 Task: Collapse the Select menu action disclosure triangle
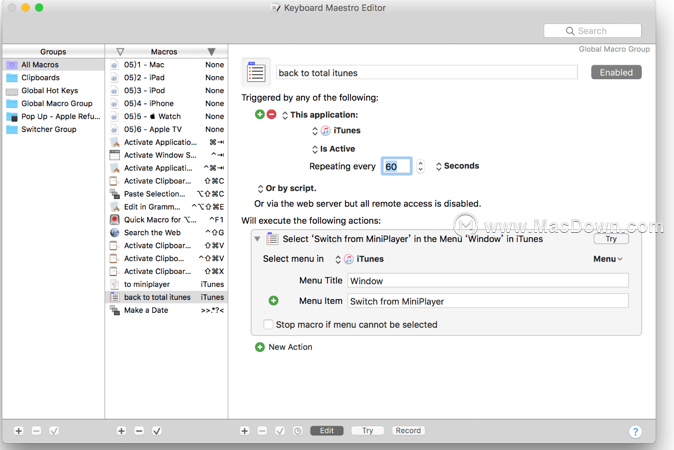pyautogui.click(x=257, y=239)
